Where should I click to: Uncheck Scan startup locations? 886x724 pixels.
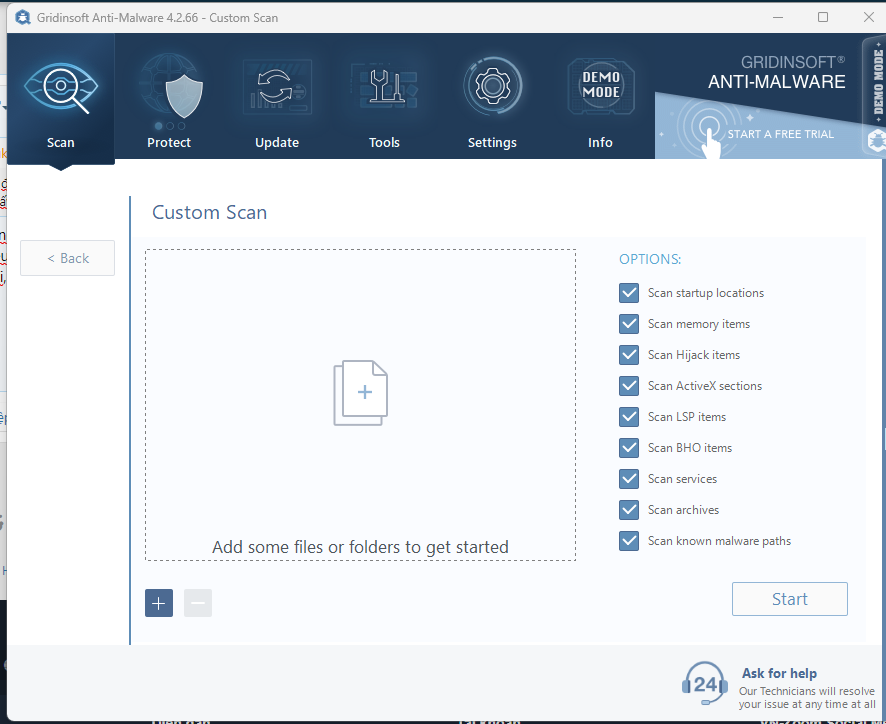pyautogui.click(x=629, y=293)
